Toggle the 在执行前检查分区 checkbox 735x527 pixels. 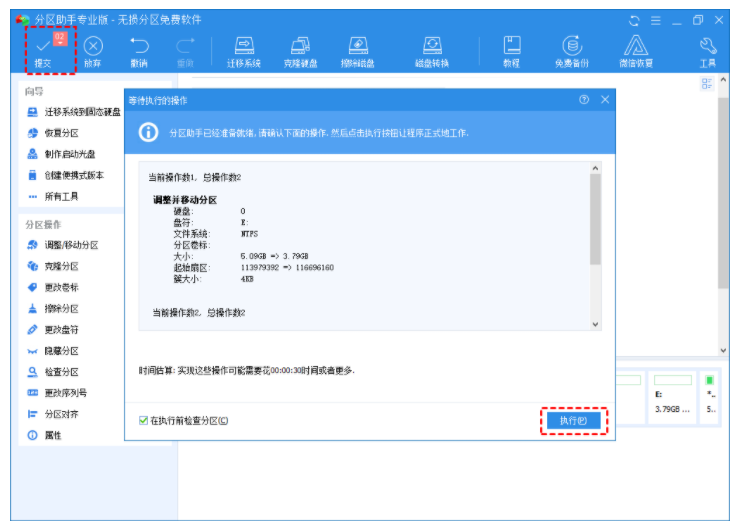click(x=144, y=420)
